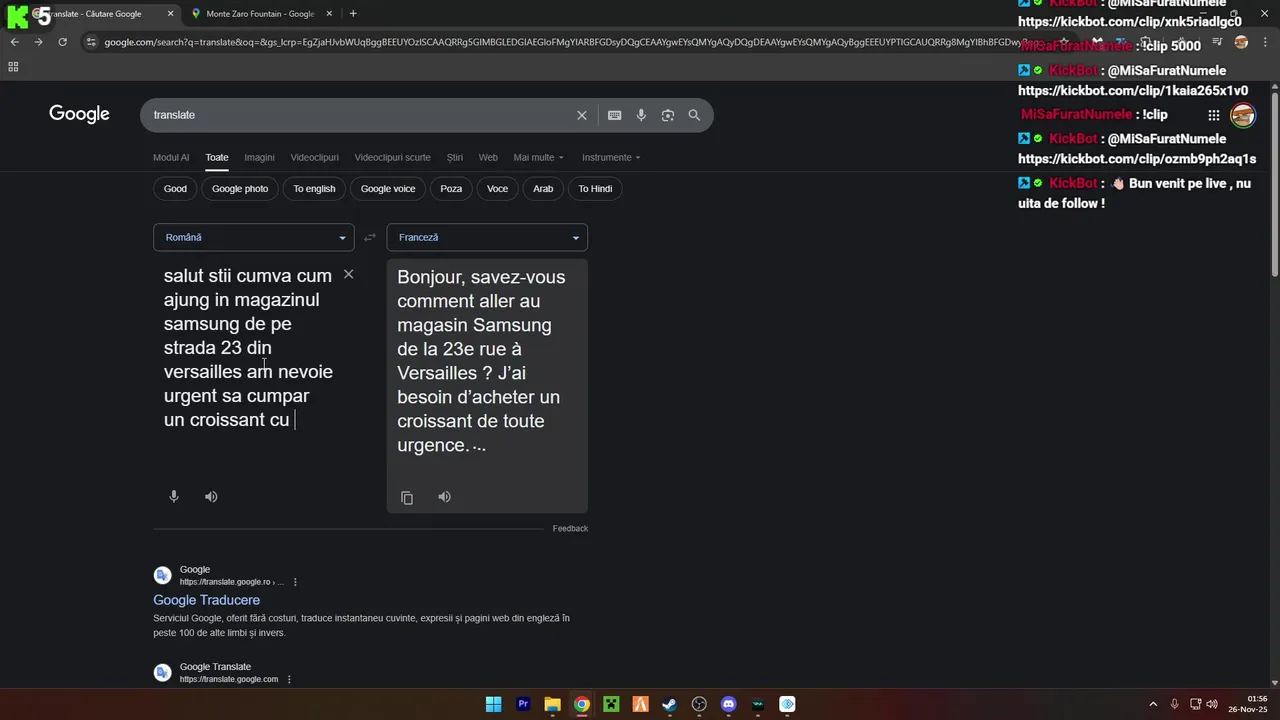Open the Franceză target language dropdown
Screen dimensions: 1280x720
tap(487, 237)
